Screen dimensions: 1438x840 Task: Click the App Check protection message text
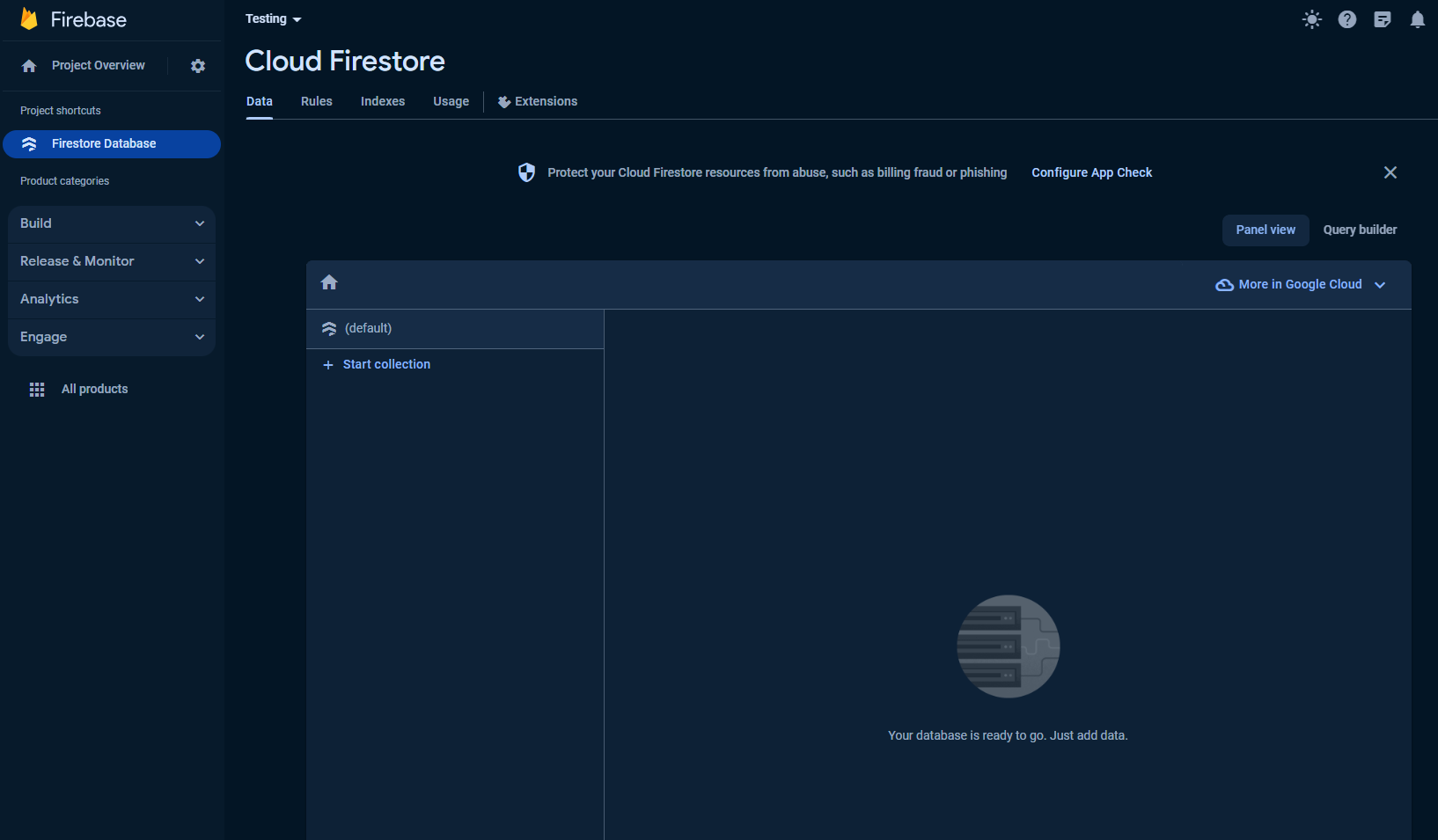[777, 172]
